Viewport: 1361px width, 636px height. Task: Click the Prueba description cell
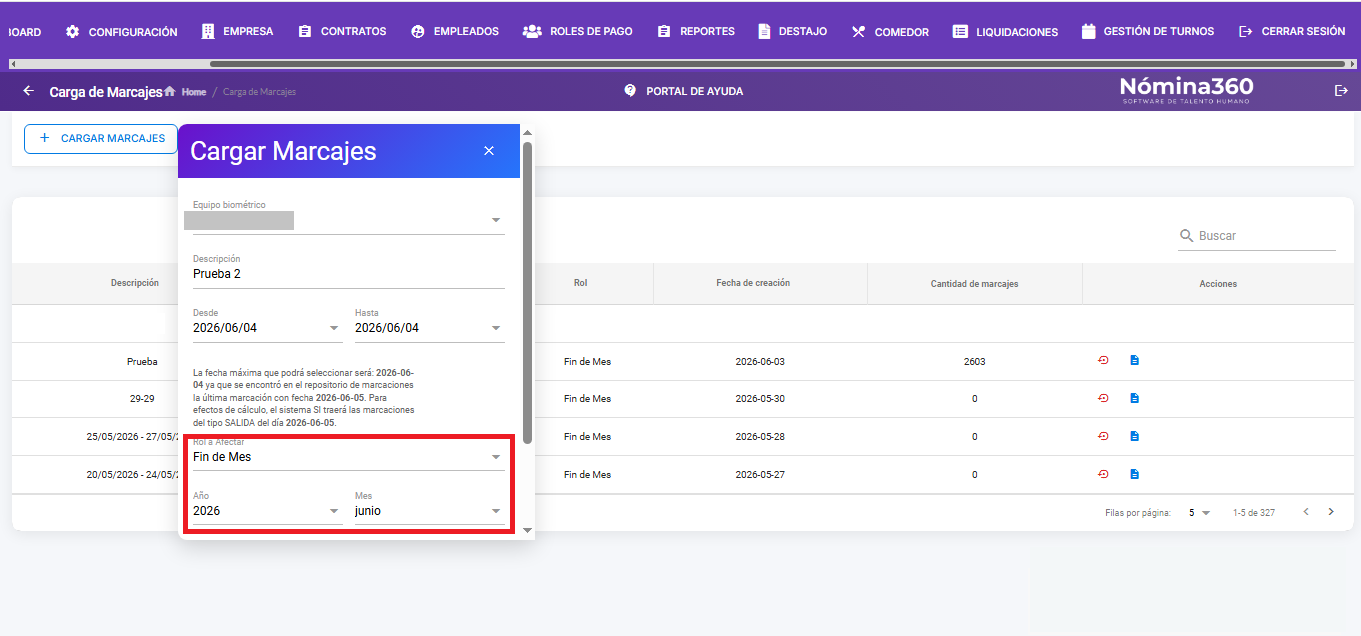(142, 362)
